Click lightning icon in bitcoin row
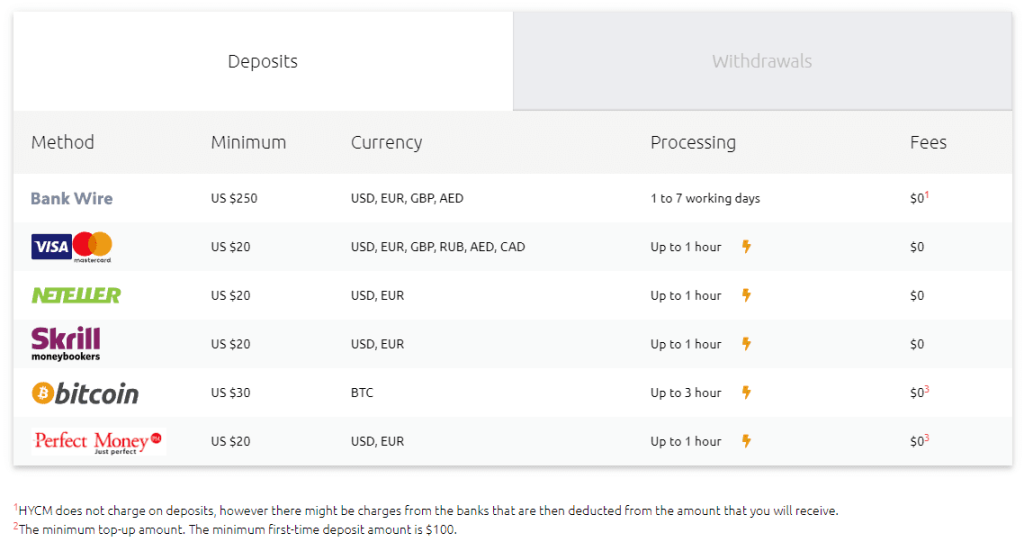This screenshot has width=1024, height=542. click(746, 392)
